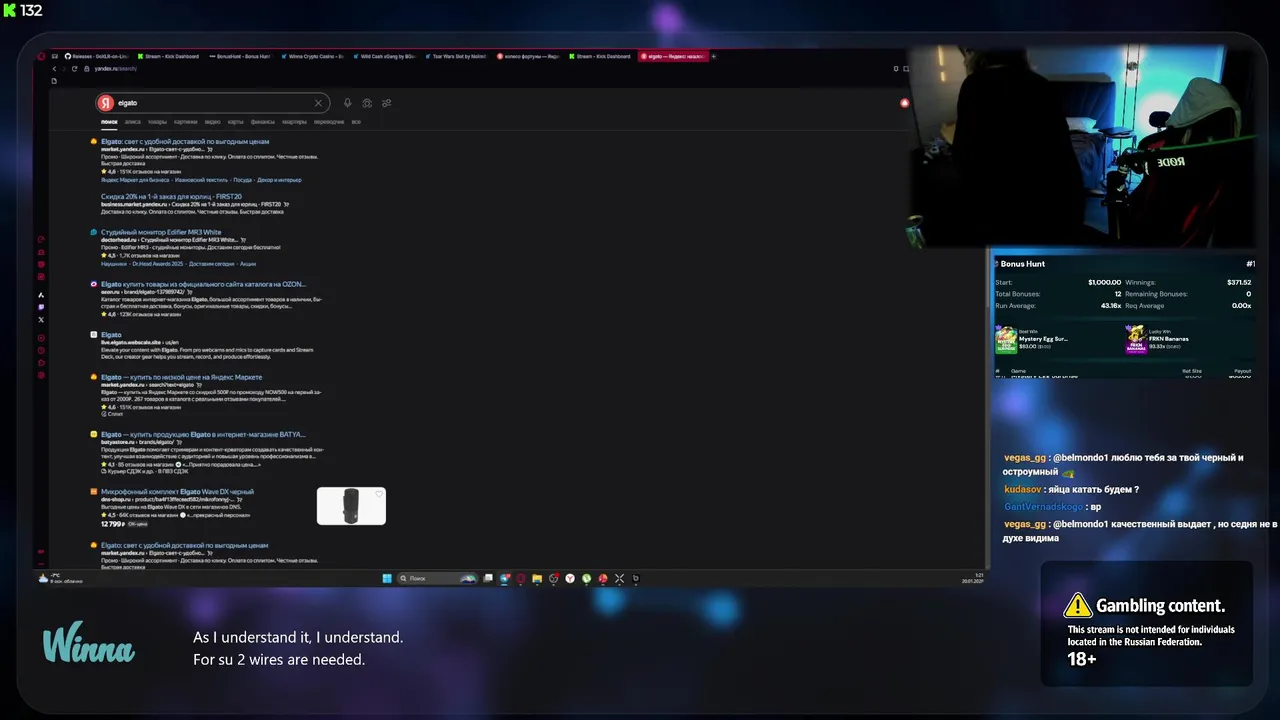Screen dimensions: 1280x720
Task: Select 'алиса' search category
Action: click(x=132, y=122)
